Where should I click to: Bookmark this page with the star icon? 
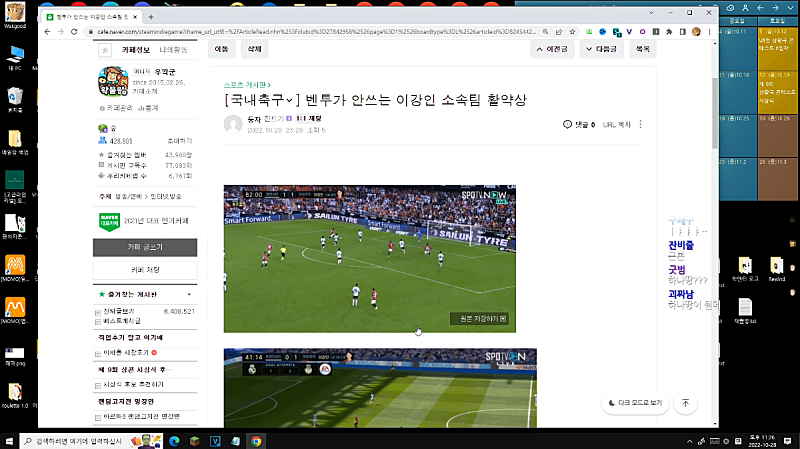coord(572,32)
